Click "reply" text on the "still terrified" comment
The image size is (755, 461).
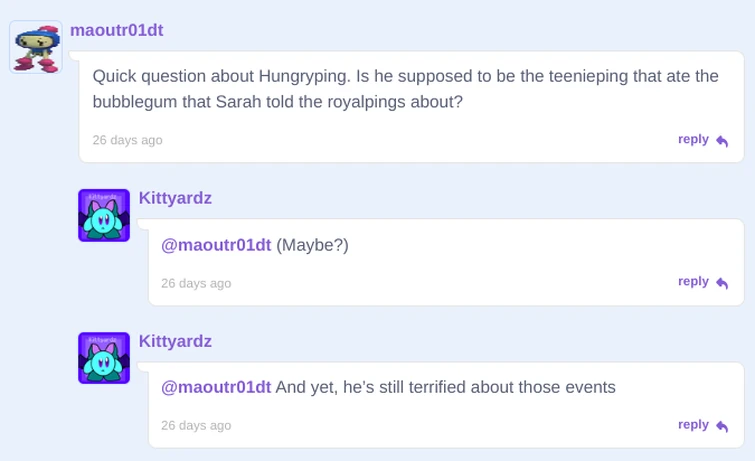point(693,425)
